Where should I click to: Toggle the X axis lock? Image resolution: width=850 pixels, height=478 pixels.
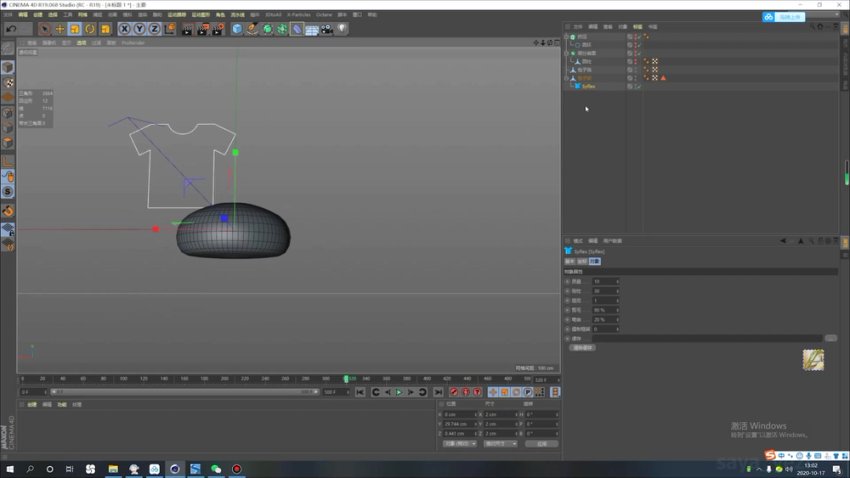tap(125, 29)
